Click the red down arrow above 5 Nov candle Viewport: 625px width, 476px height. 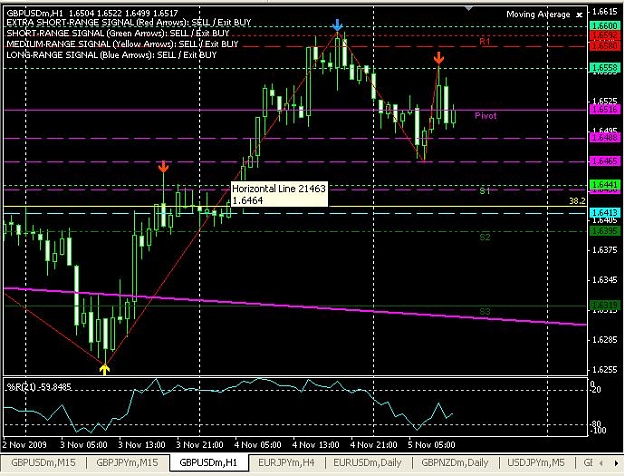tap(438, 58)
